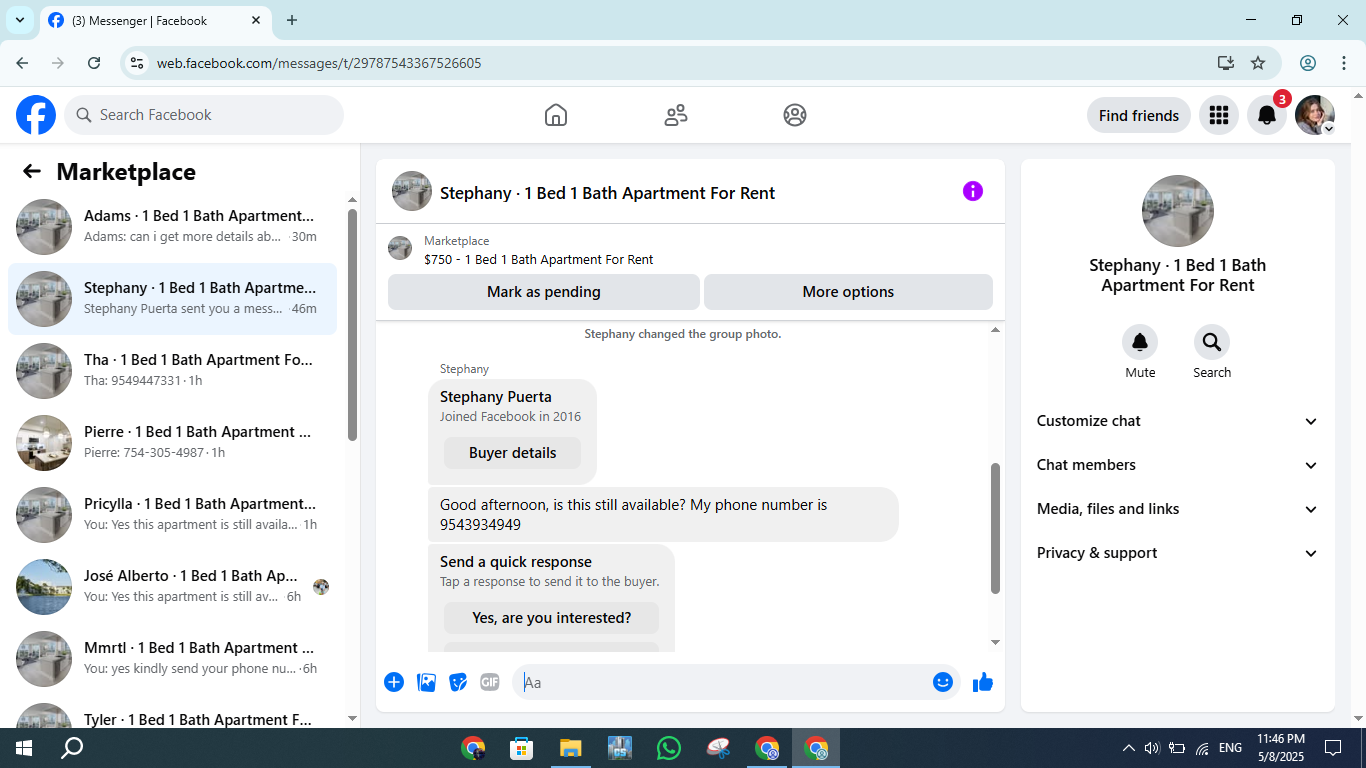This screenshot has height=768, width=1366.
Task: Open the José Alberto conversation
Action: coord(172,587)
